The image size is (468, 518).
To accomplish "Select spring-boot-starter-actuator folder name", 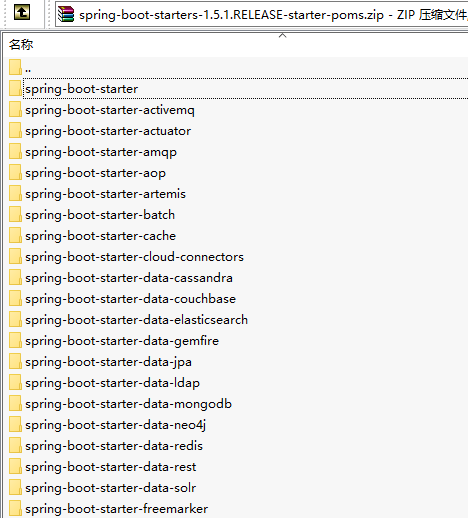I will [x=108, y=131].
